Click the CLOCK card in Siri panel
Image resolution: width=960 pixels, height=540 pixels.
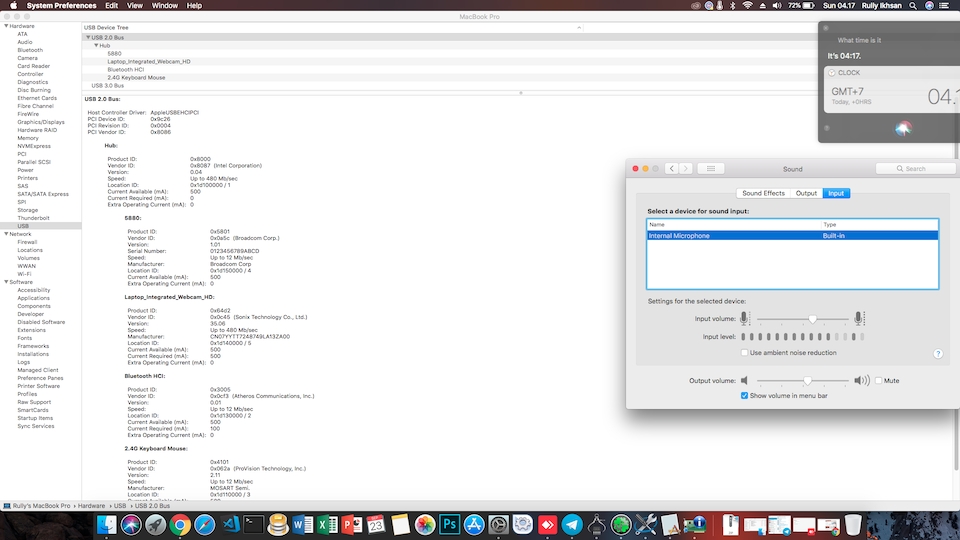(891, 89)
